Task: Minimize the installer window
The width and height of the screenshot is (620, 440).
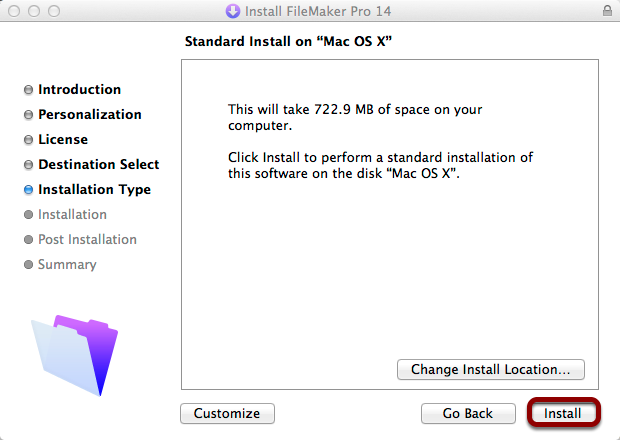Action: pos(34,11)
